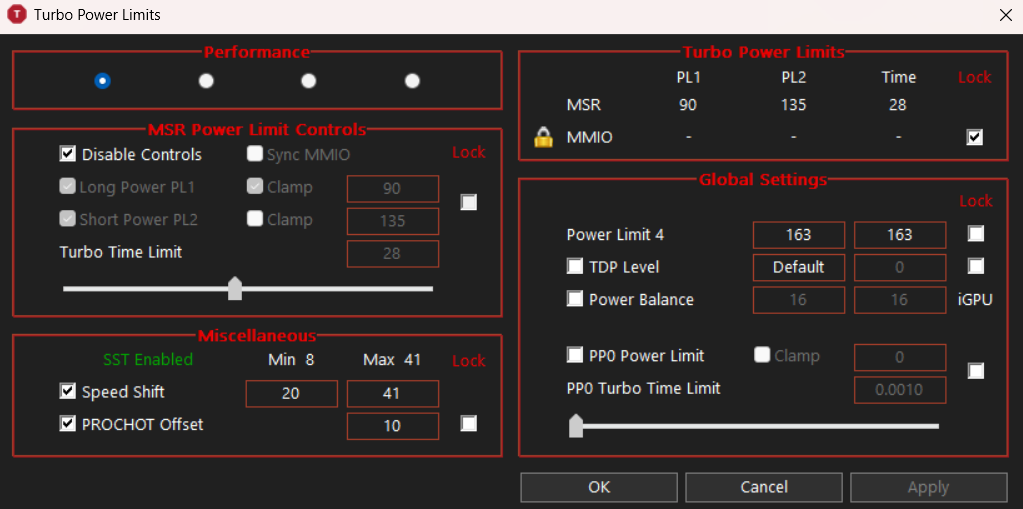
Task: Select the first Performance profile radio button
Action: click(102, 81)
